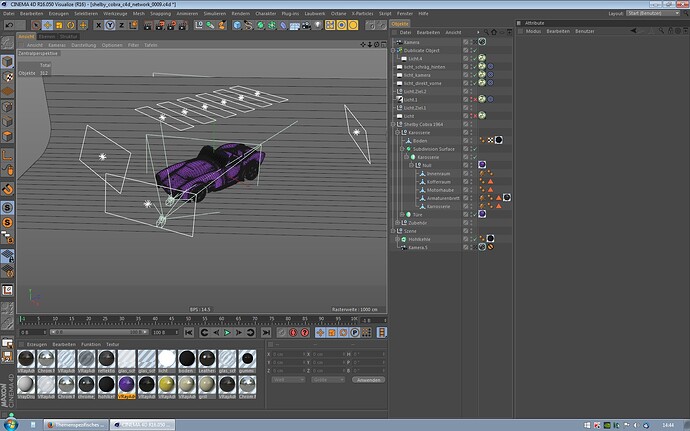This screenshot has width=690, height=431.
Task: Click the timeline preview range slider
Action: pyautogui.click(x=99, y=332)
